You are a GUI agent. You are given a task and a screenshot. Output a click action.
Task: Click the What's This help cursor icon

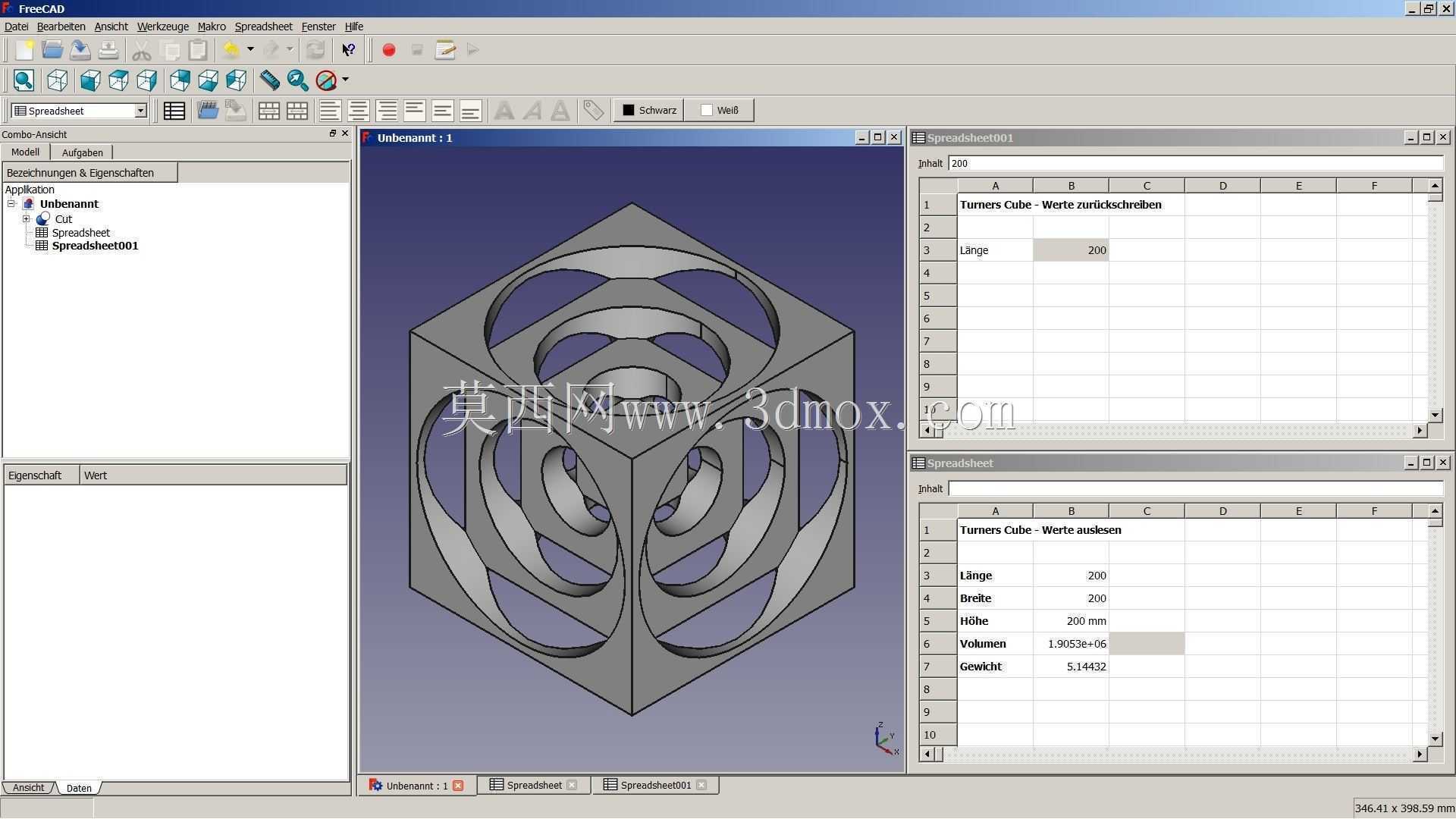tap(348, 50)
